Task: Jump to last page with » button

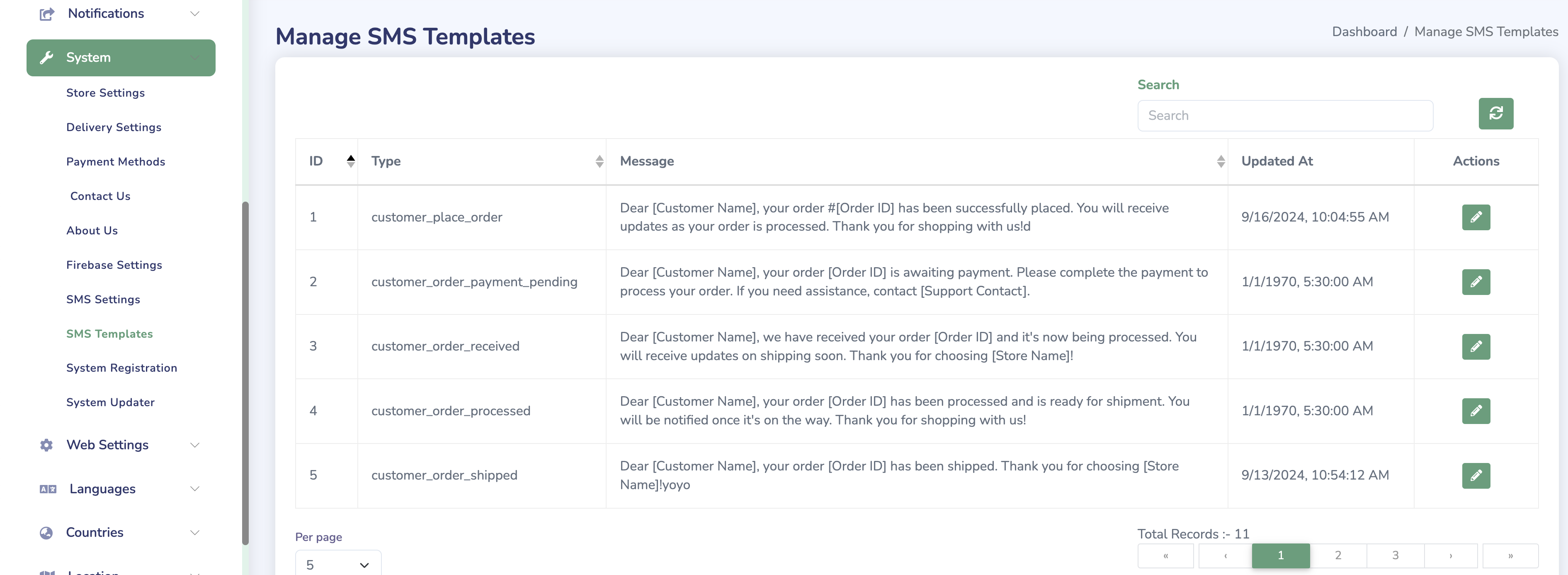Action: [x=1510, y=556]
